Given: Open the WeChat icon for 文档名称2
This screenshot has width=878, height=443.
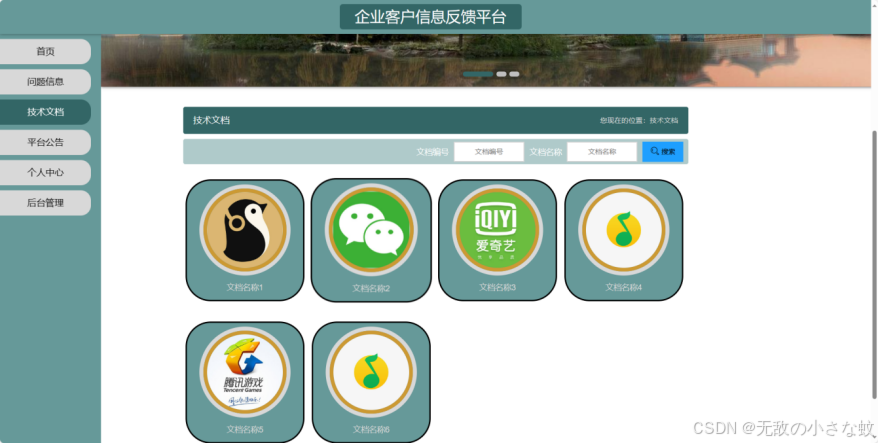Looking at the screenshot, I should click(x=371, y=230).
